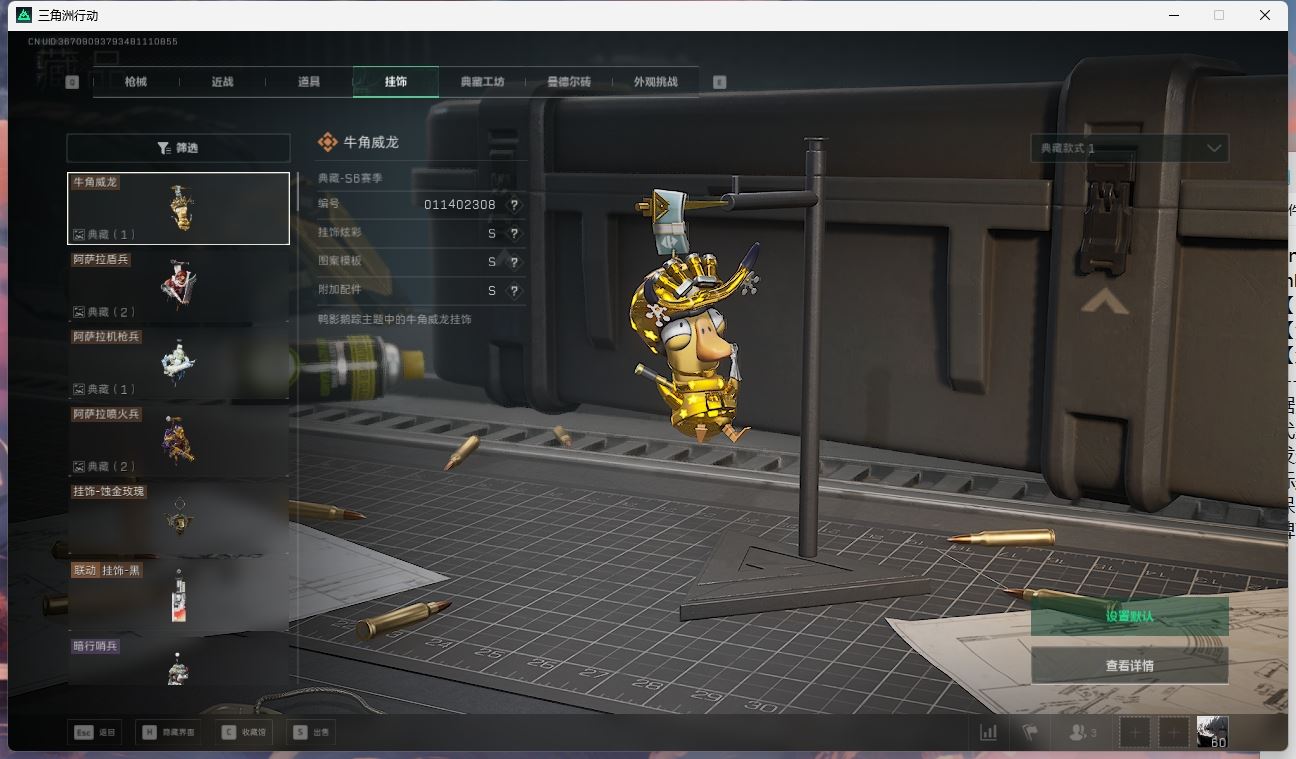
Task: Click the help icon for 挂饰炫彩
Action: [x=514, y=234]
